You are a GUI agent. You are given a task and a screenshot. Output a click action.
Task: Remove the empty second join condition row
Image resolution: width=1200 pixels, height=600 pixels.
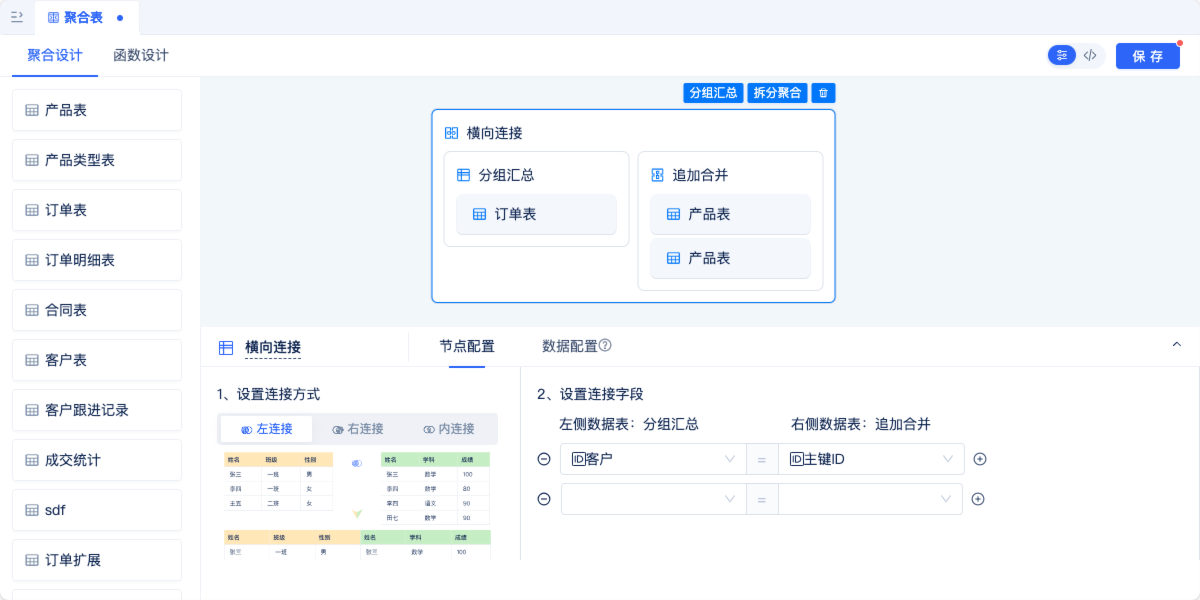[x=544, y=499]
